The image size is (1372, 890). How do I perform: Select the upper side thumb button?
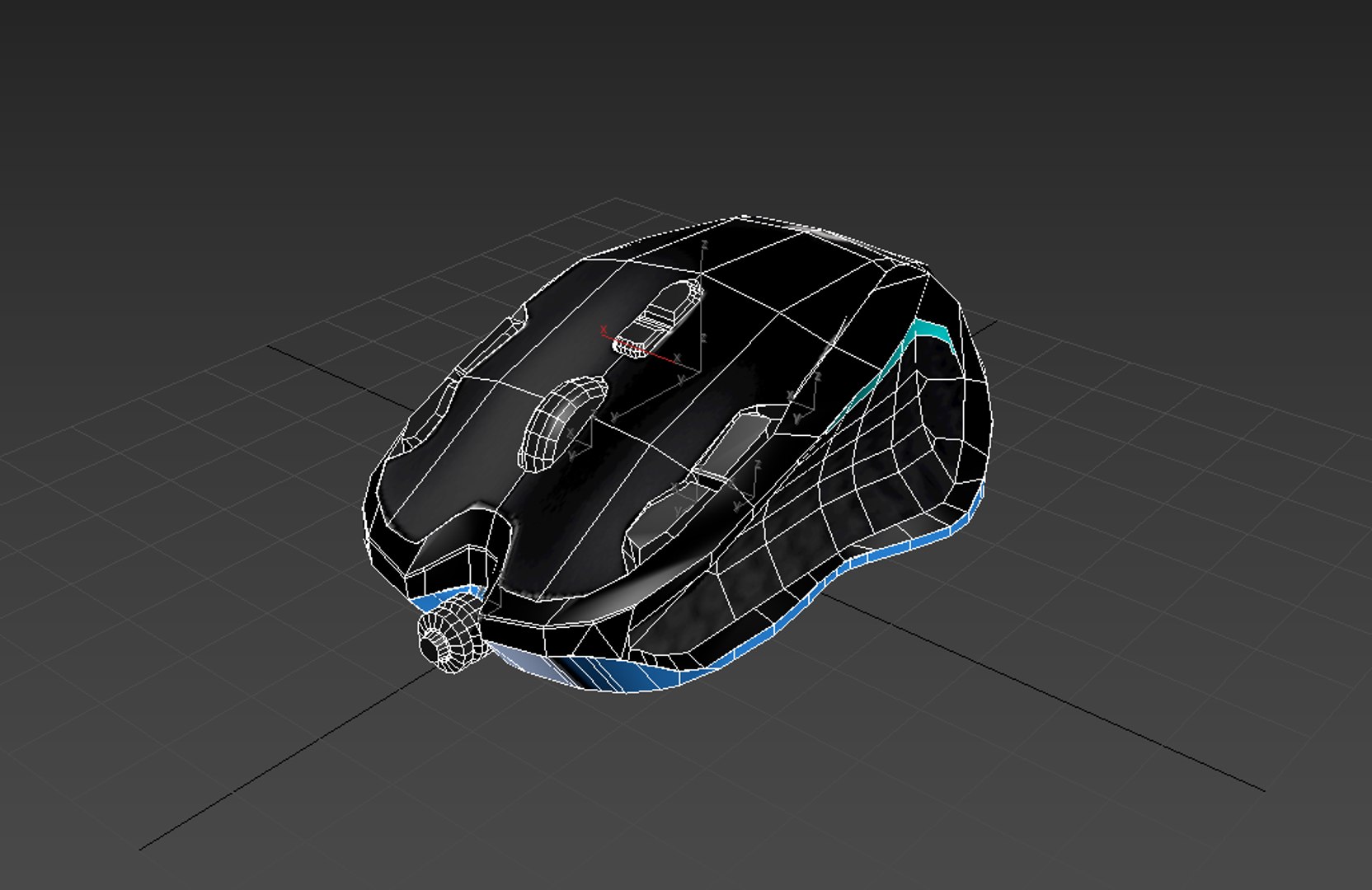click(736, 445)
